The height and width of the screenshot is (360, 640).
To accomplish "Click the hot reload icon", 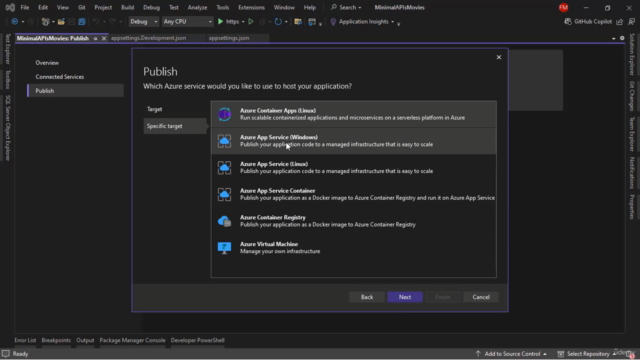I will click(x=262, y=22).
